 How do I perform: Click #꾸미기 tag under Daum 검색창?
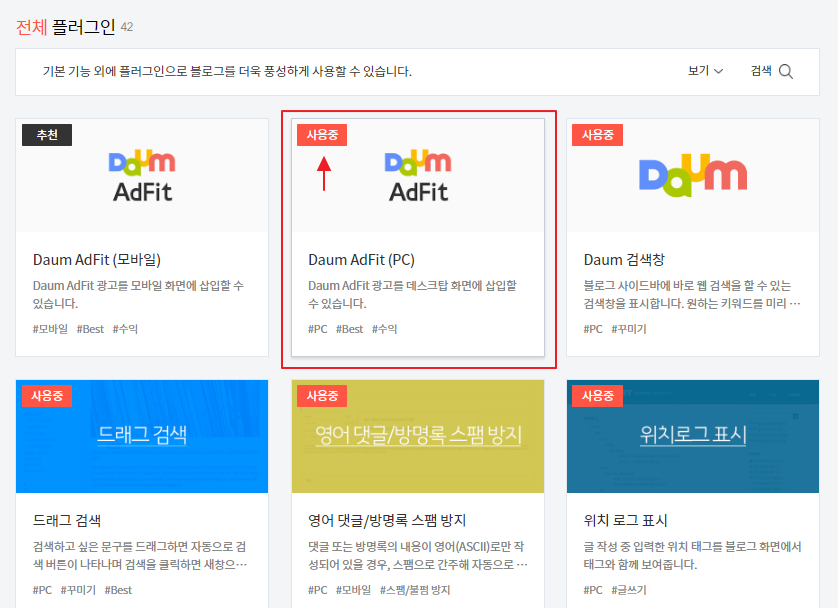pyautogui.click(x=629, y=329)
